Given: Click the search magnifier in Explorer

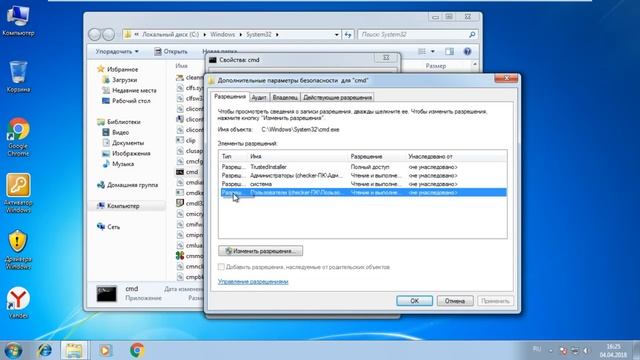Looking at the screenshot, I should coord(472,35).
